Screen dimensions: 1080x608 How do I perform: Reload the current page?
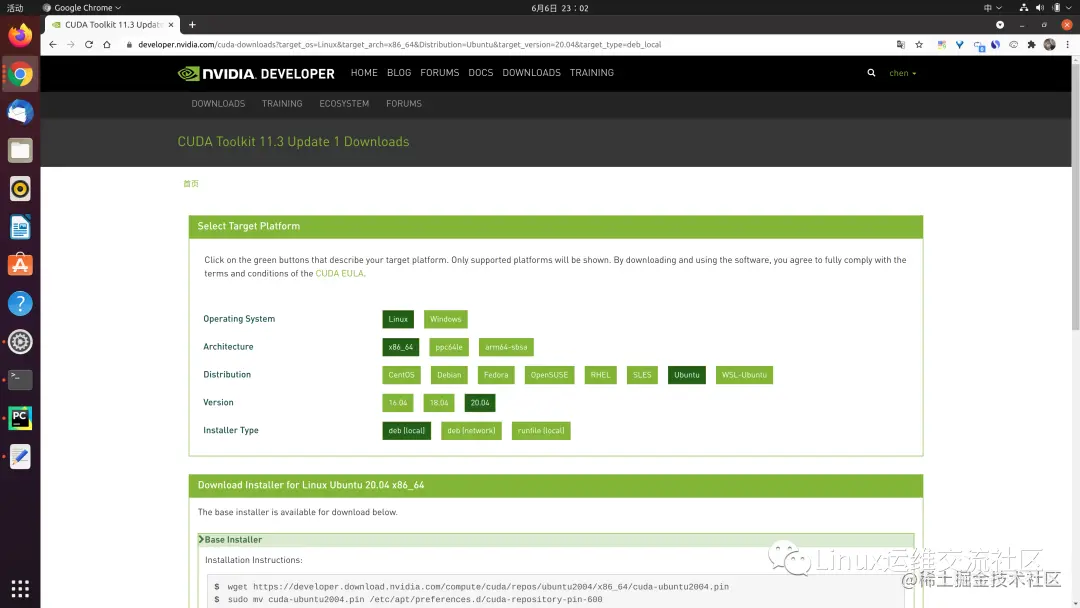click(x=89, y=44)
